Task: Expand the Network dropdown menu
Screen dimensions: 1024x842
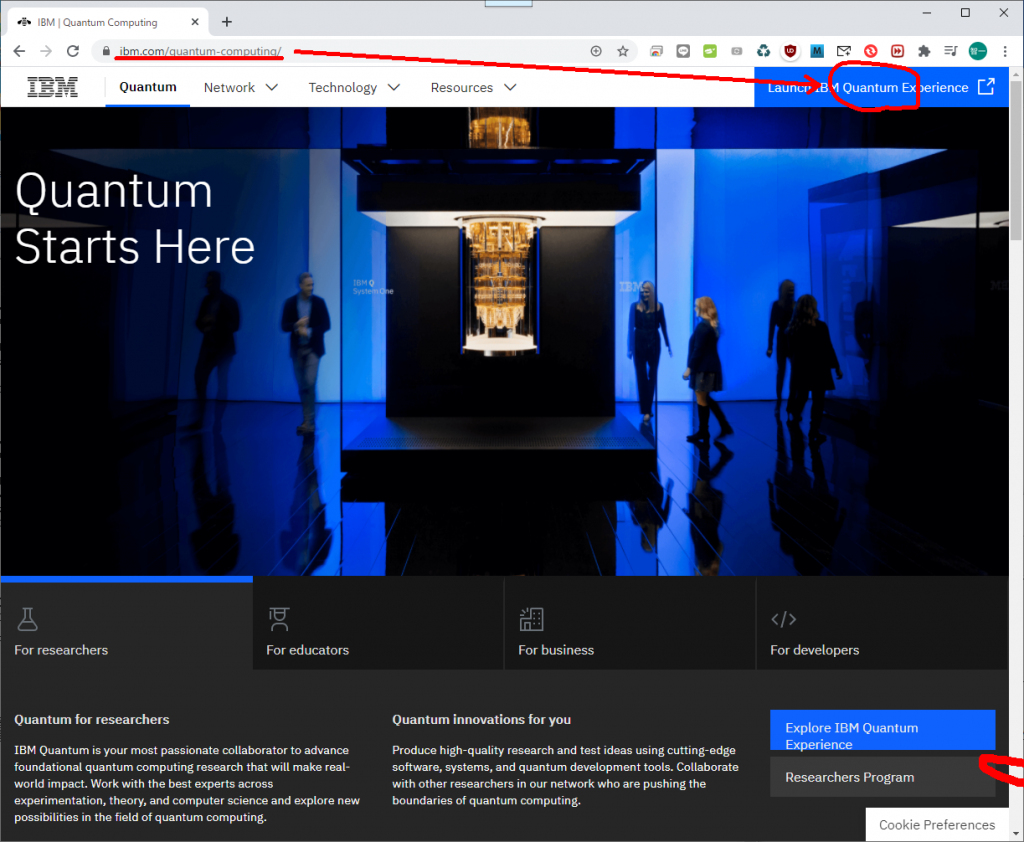Action: click(241, 88)
